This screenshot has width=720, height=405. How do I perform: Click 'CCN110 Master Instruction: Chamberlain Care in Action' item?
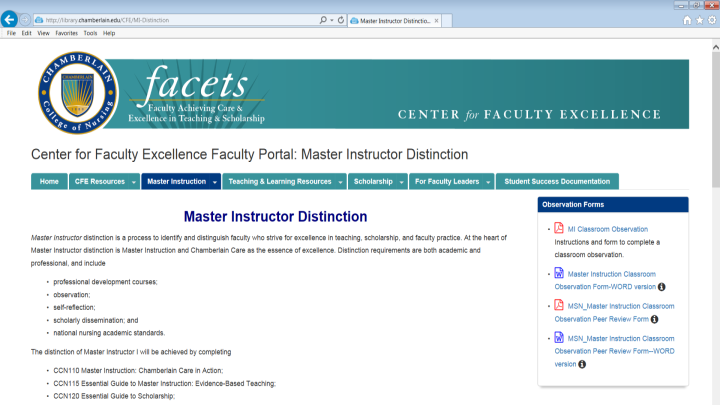(138, 371)
